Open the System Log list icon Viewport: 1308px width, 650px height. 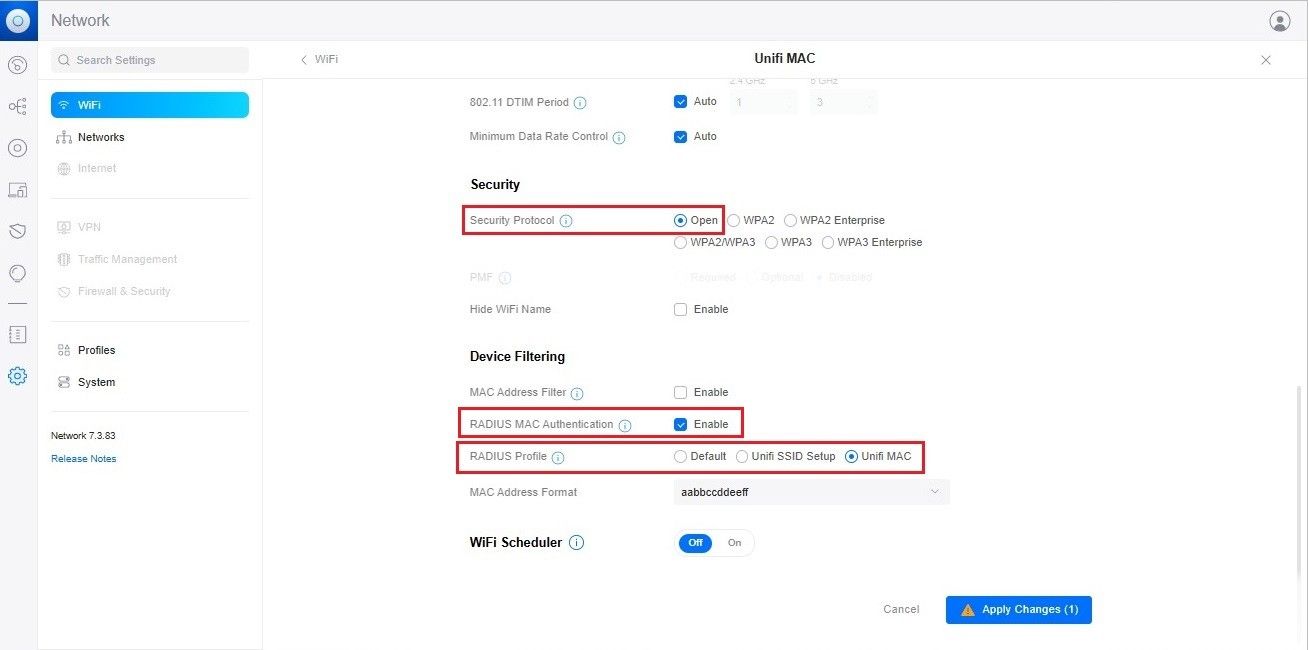click(17, 334)
